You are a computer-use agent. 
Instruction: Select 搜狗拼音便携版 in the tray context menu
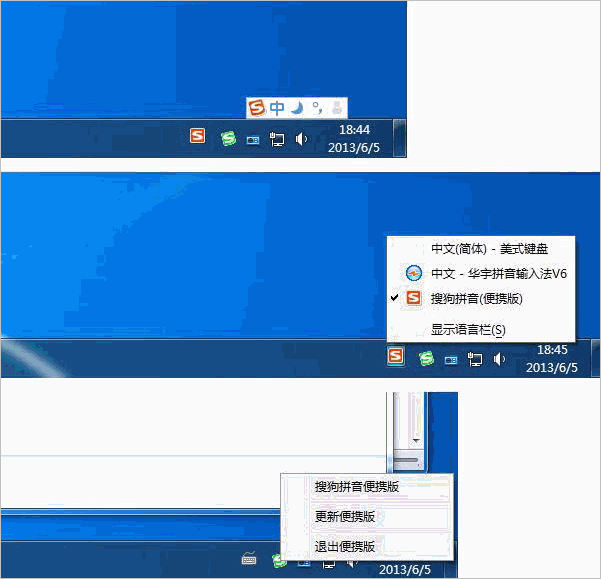[367, 487]
